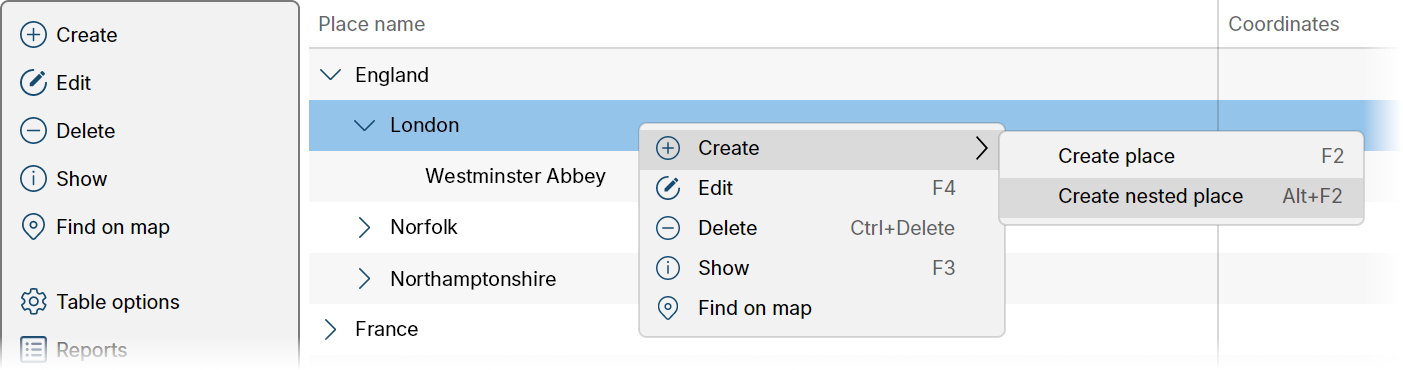
Task: Click the pencil icon in context menu Edit
Action: 667,188
